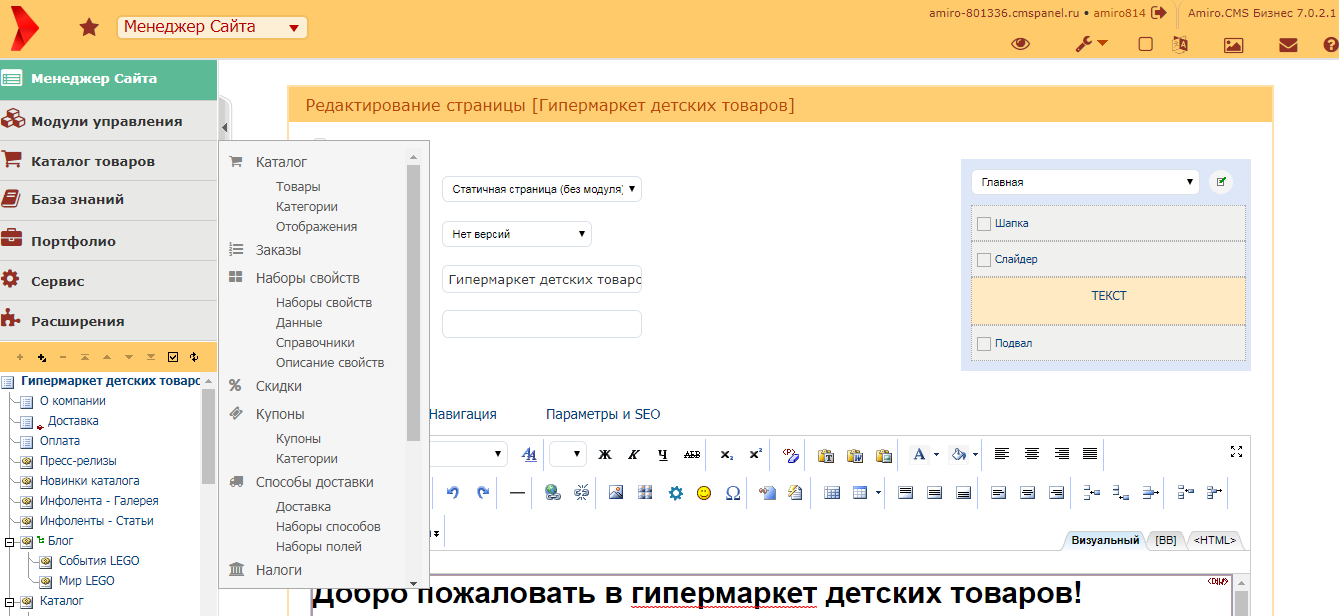Click the envelope mail icon
Image resolution: width=1339 pixels, height=616 pixels.
pos(1289,44)
